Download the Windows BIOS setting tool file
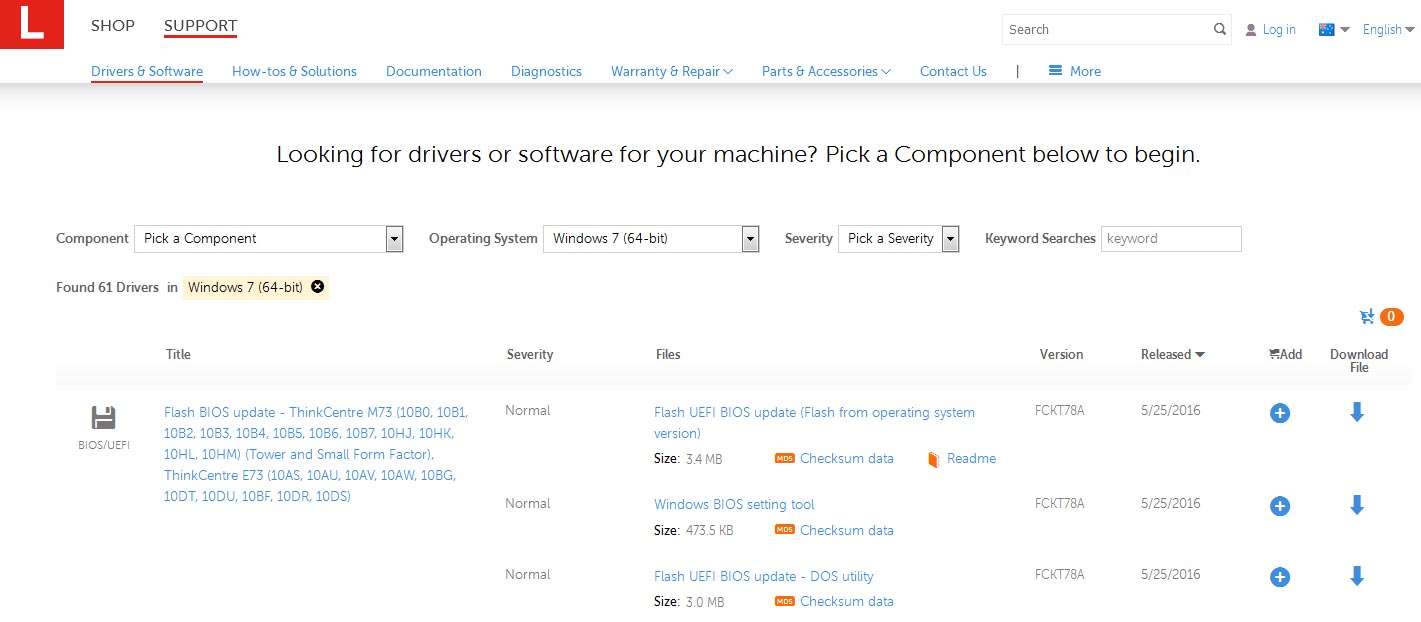Screen dimensions: 1421x622 point(1357,505)
